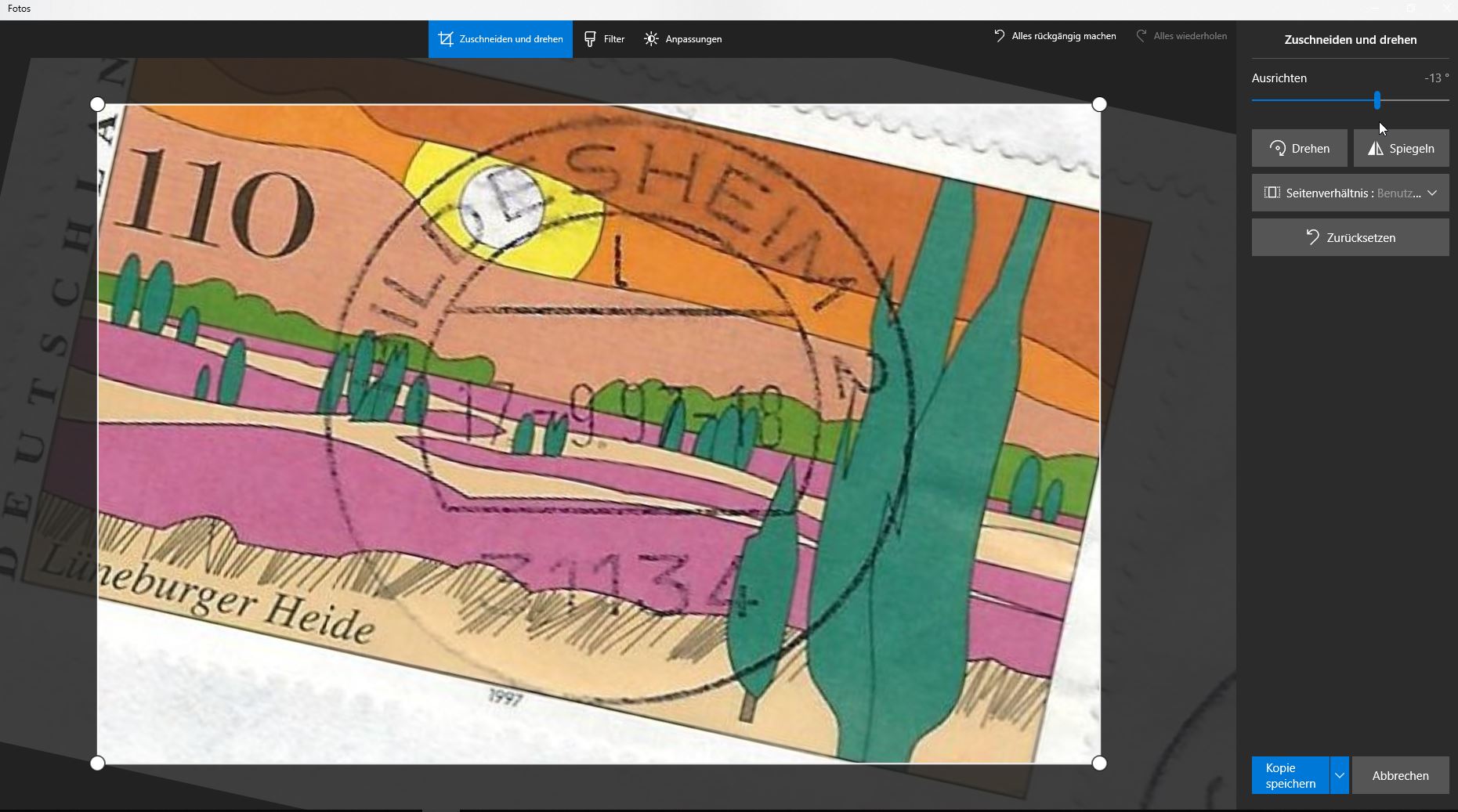Image resolution: width=1458 pixels, height=812 pixels.
Task: Select the bottom-right crop handle
Action: 1099,763
